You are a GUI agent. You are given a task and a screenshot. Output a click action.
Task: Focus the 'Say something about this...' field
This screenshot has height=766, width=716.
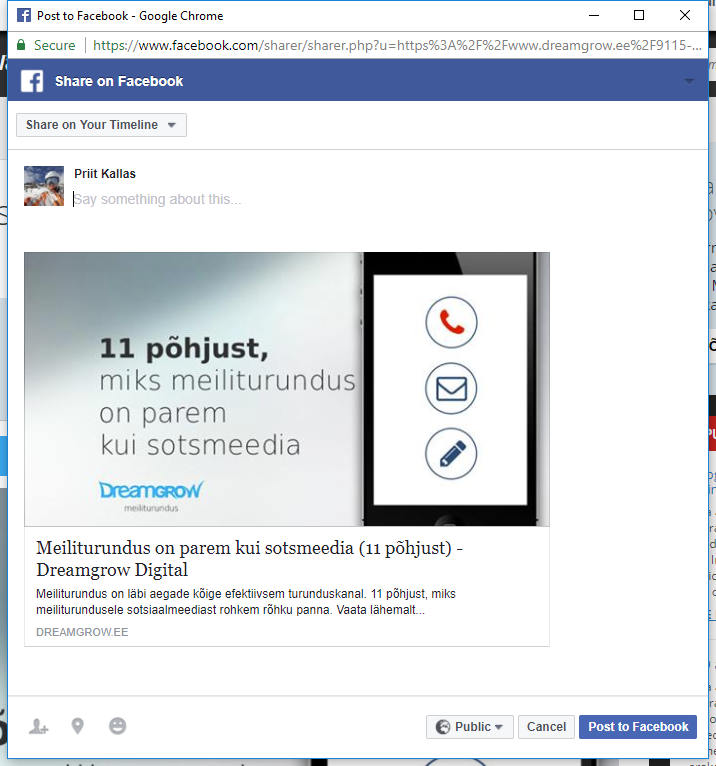point(300,200)
